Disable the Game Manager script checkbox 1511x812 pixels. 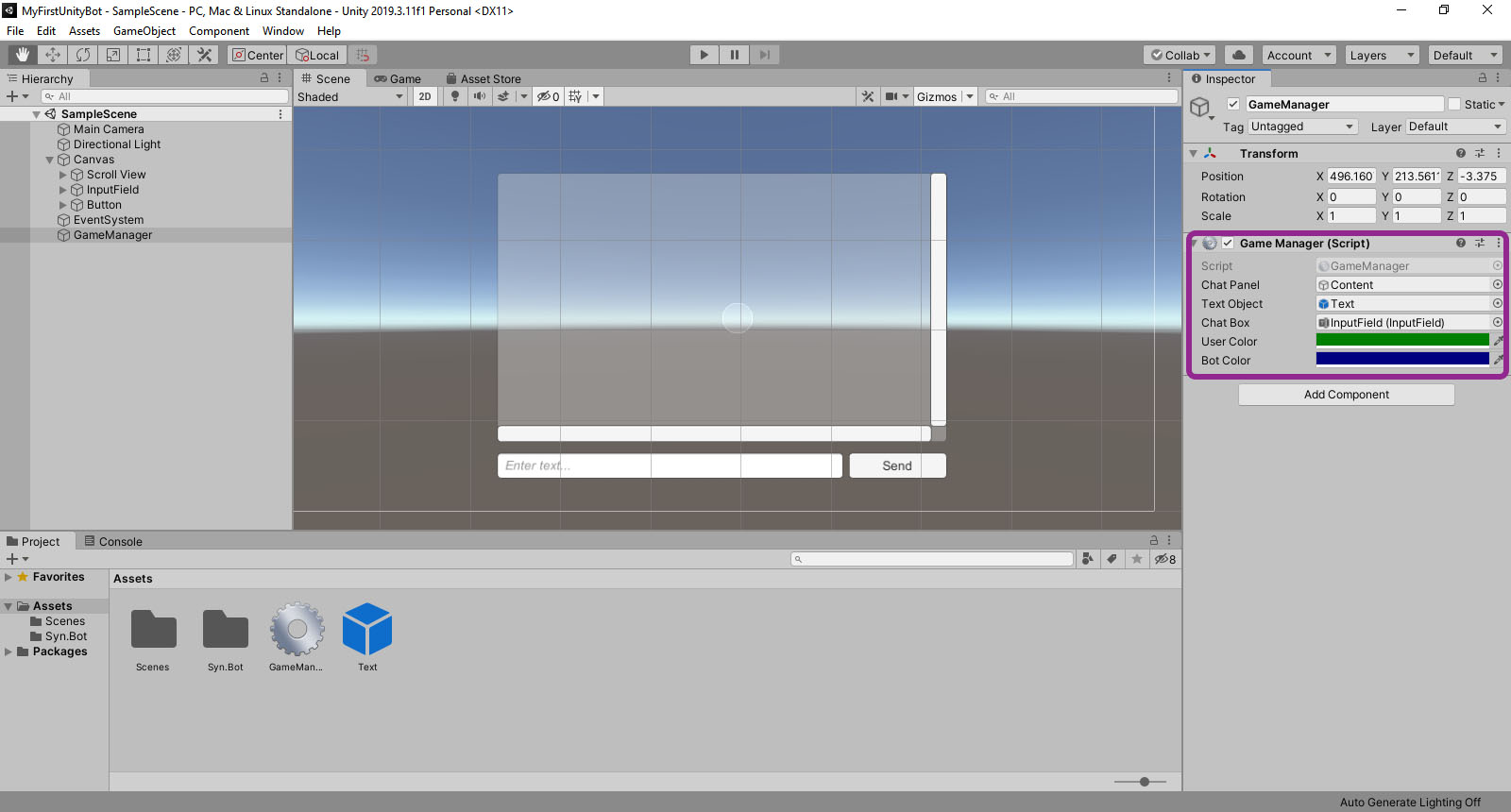click(x=1228, y=243)
